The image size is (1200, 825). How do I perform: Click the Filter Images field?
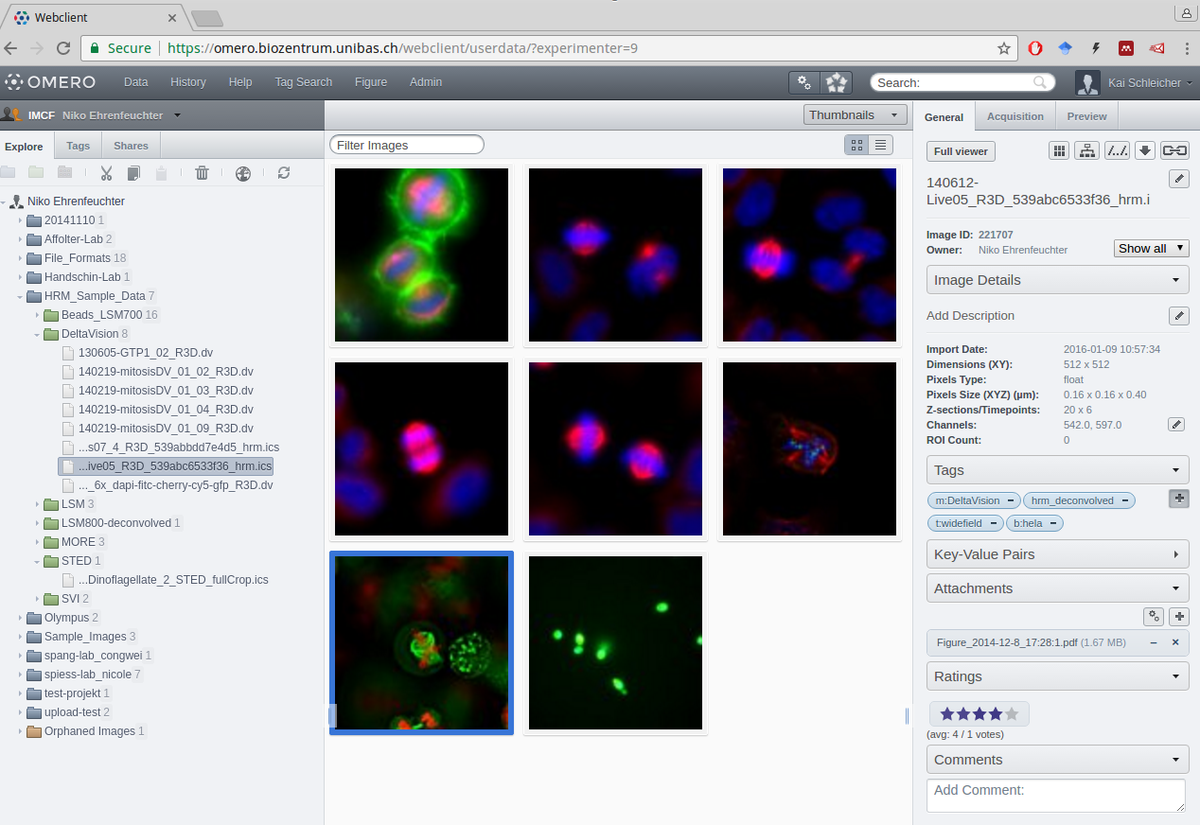(406, 145)
